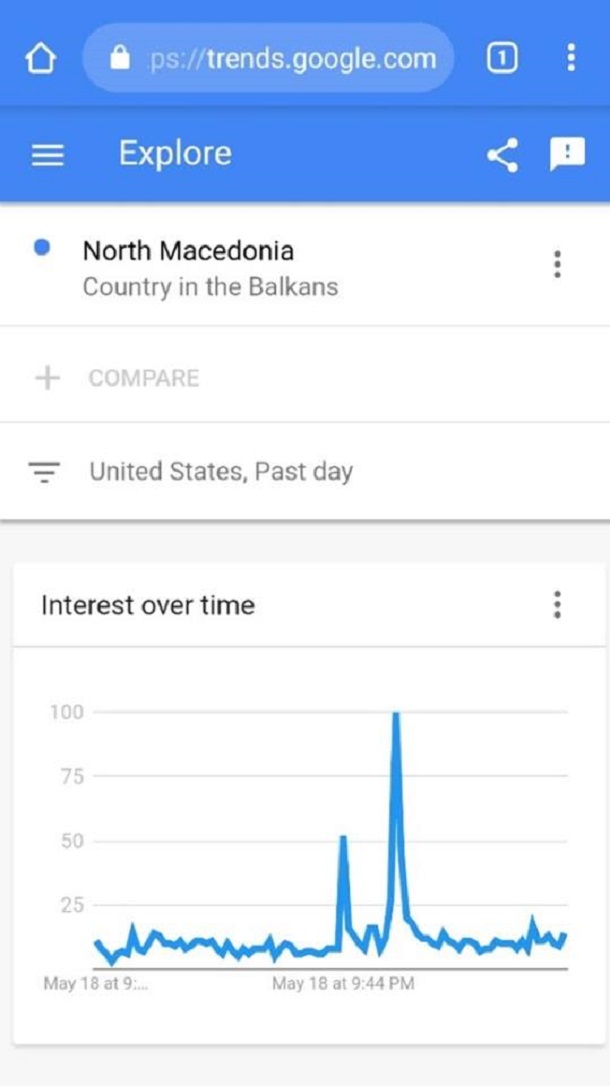The width and height of the screenshot is (610, 1086).
Task: Tap the plus icon next to Compare
Action: click(x=47, y=378)
